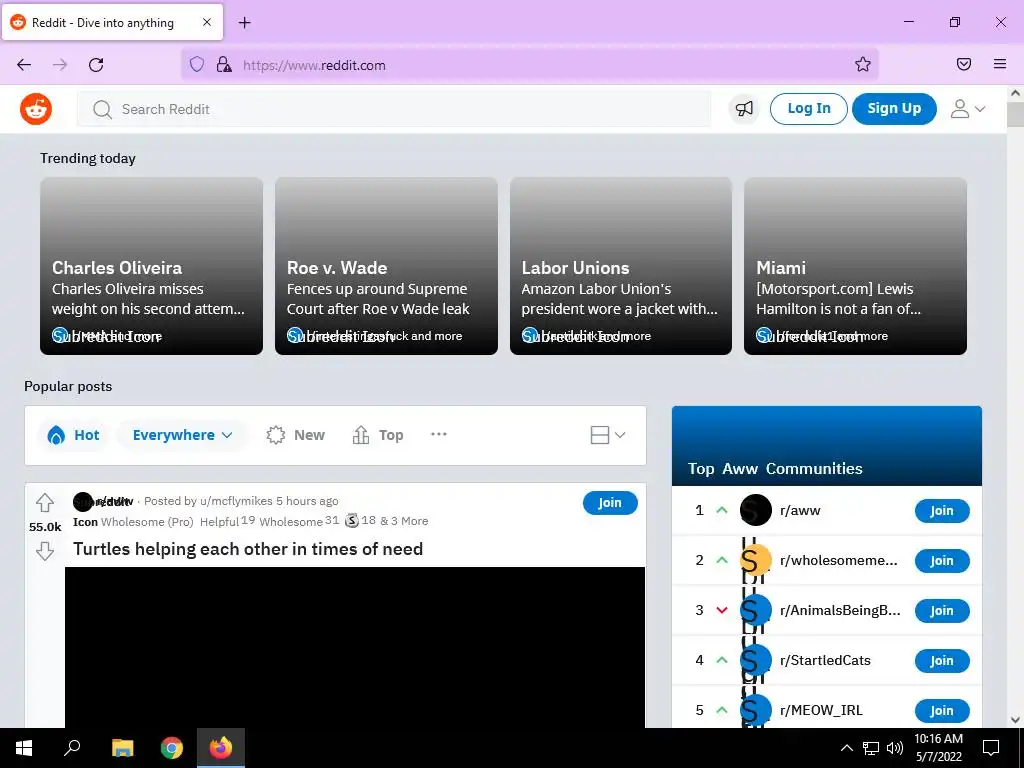The width and height of the screenshot is (1024, 768).
Task: Click tracking protection shield icon
Action: tap(197, 65)
